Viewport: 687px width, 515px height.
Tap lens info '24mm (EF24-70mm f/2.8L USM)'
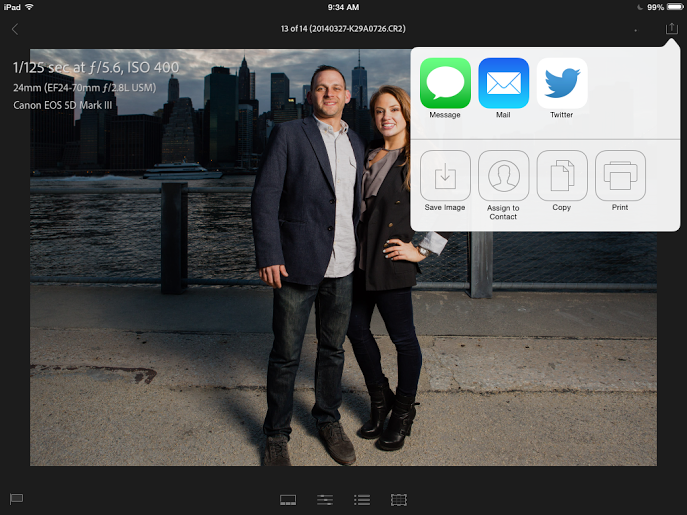[85, 88]
